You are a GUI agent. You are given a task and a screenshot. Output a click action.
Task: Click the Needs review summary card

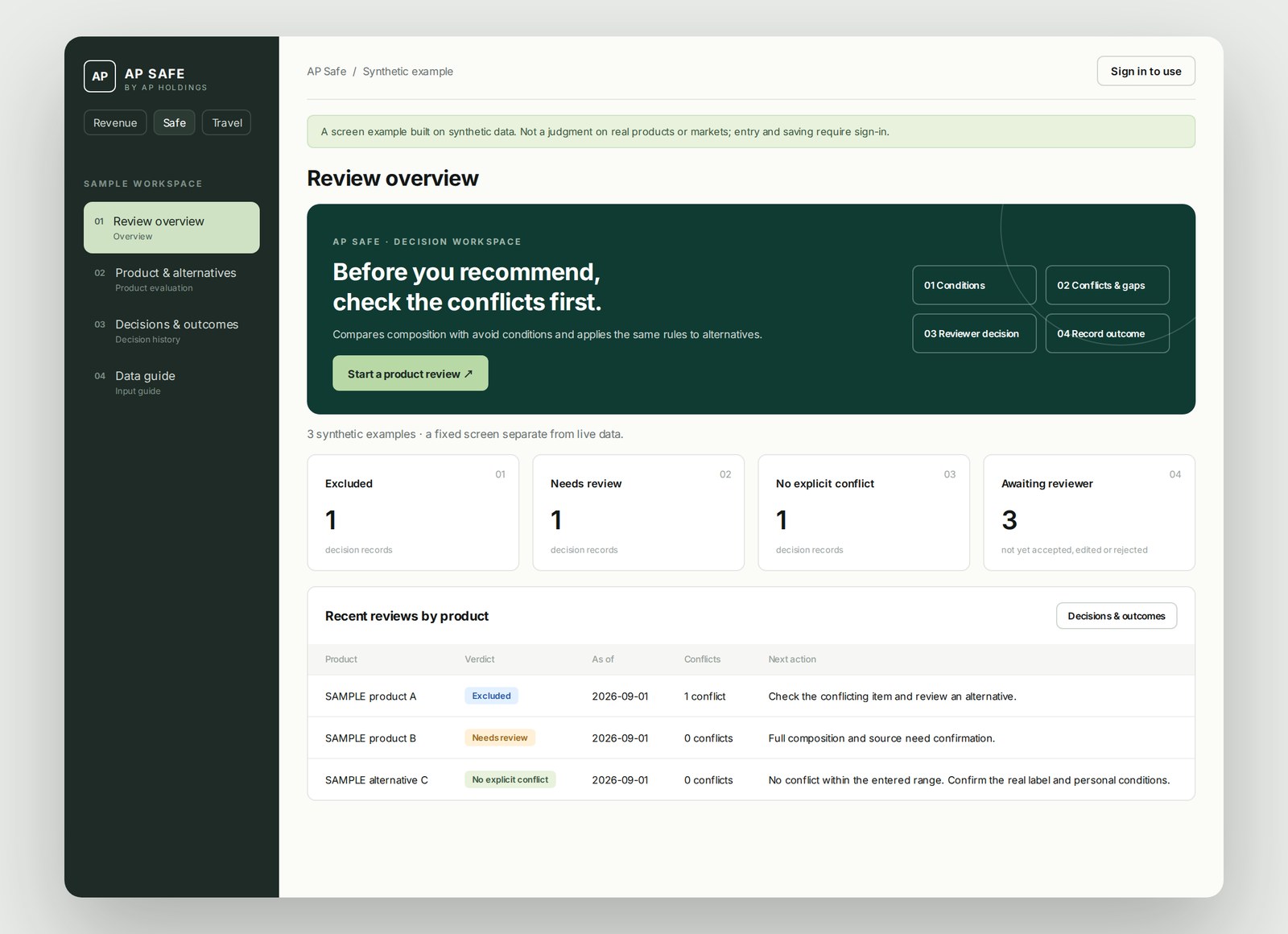(638, 513)
